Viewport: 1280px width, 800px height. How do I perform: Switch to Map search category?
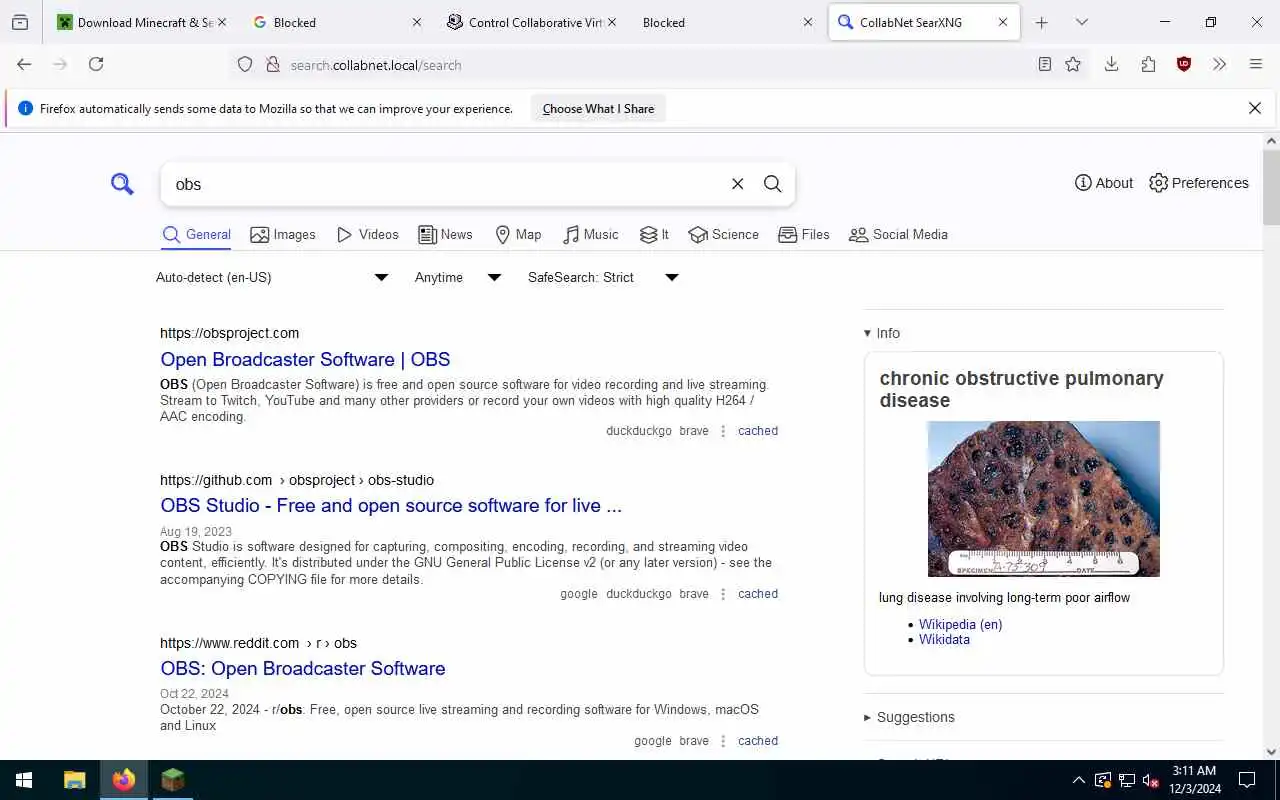(518, 234)
